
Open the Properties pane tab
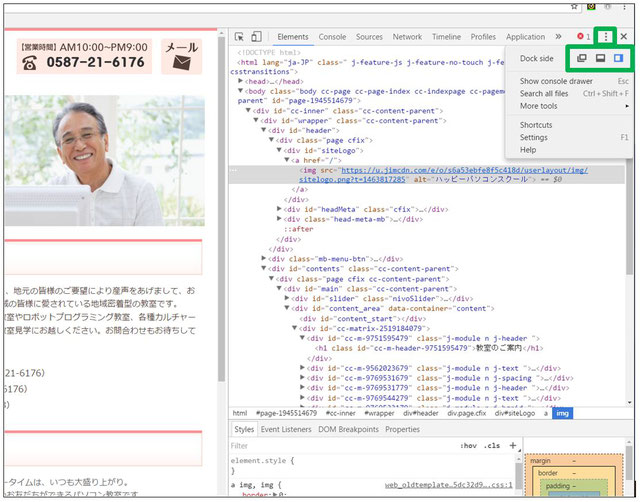point(402,429)
